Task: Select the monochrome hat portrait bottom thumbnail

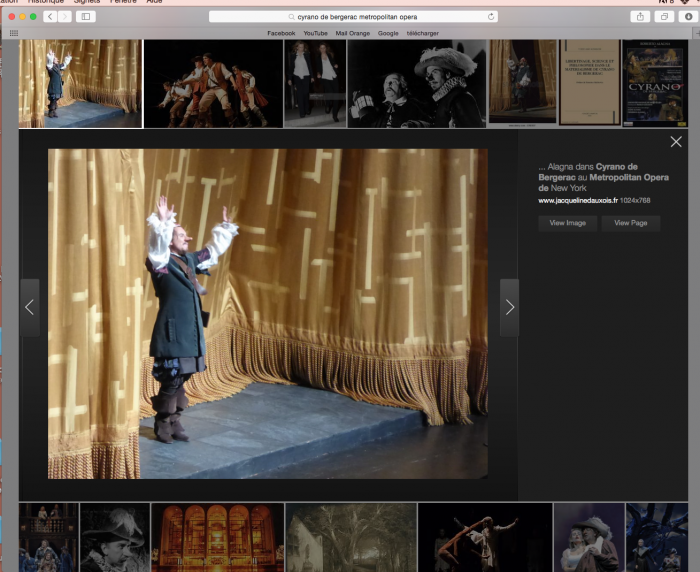Action: [x=115, y=538]
